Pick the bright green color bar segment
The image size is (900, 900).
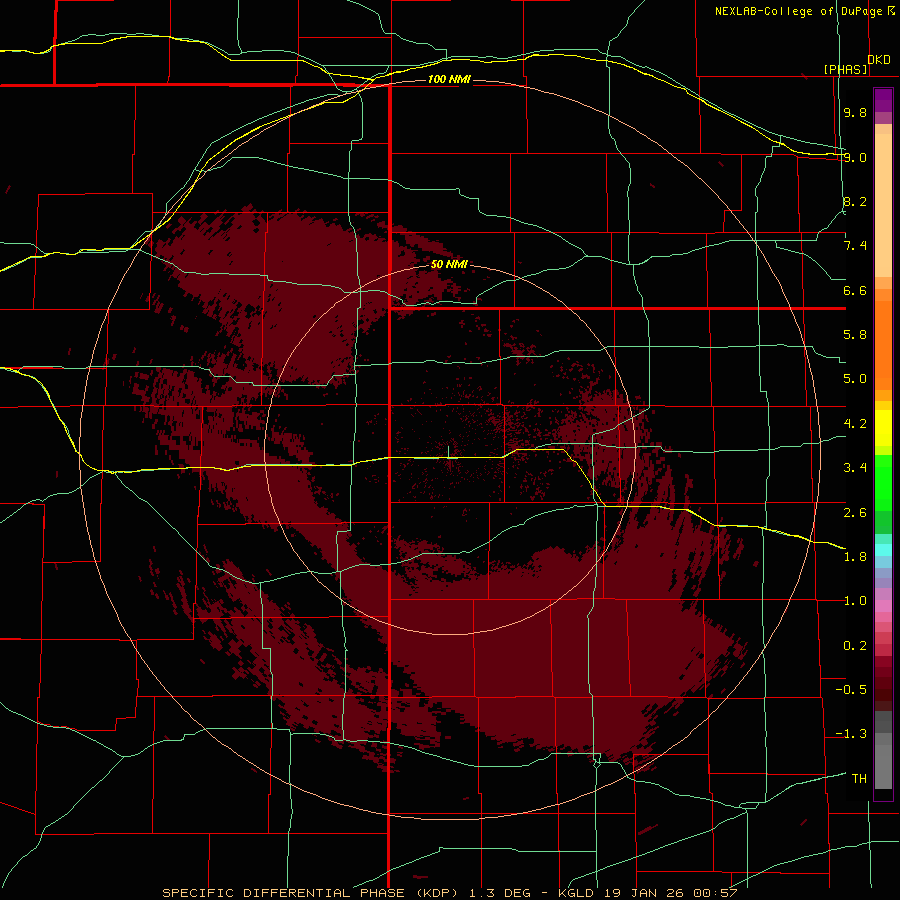point(883,483)
